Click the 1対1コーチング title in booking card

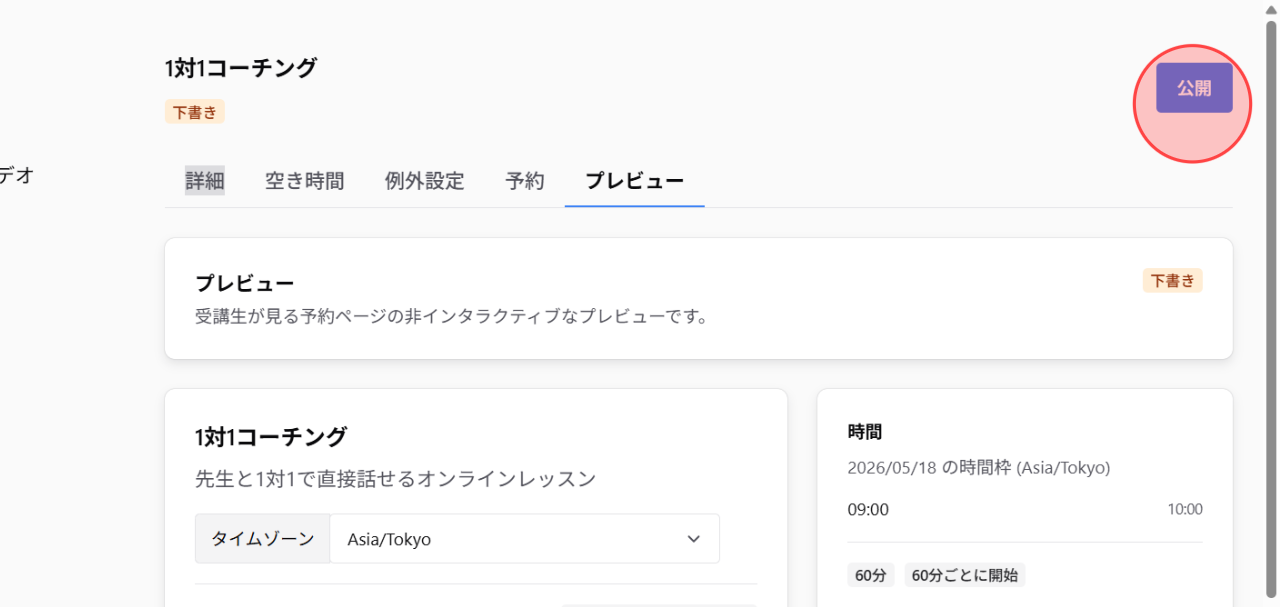coord(271,437)
